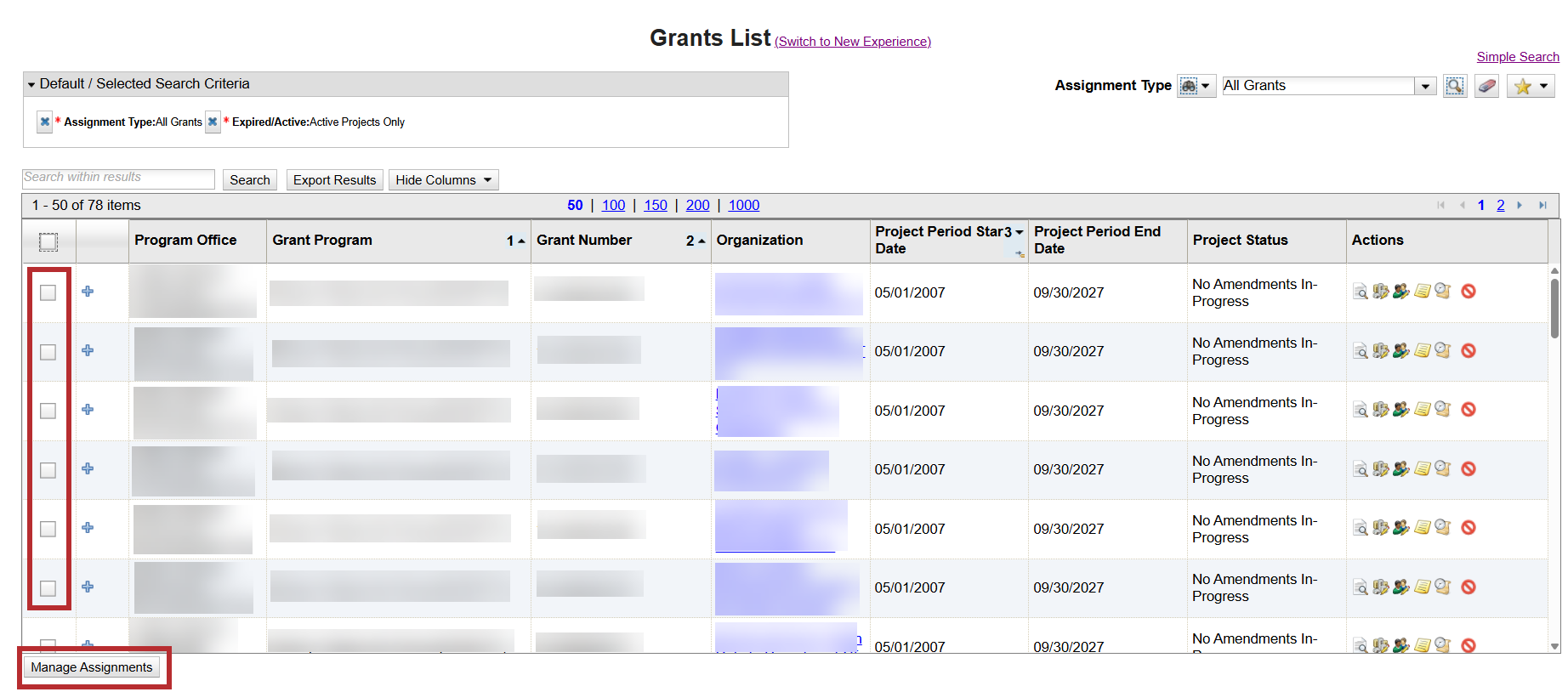Click the people-with-pencil icon in the fourth row
Viewport: 1568px width, 692px height.
point(1400,468)
